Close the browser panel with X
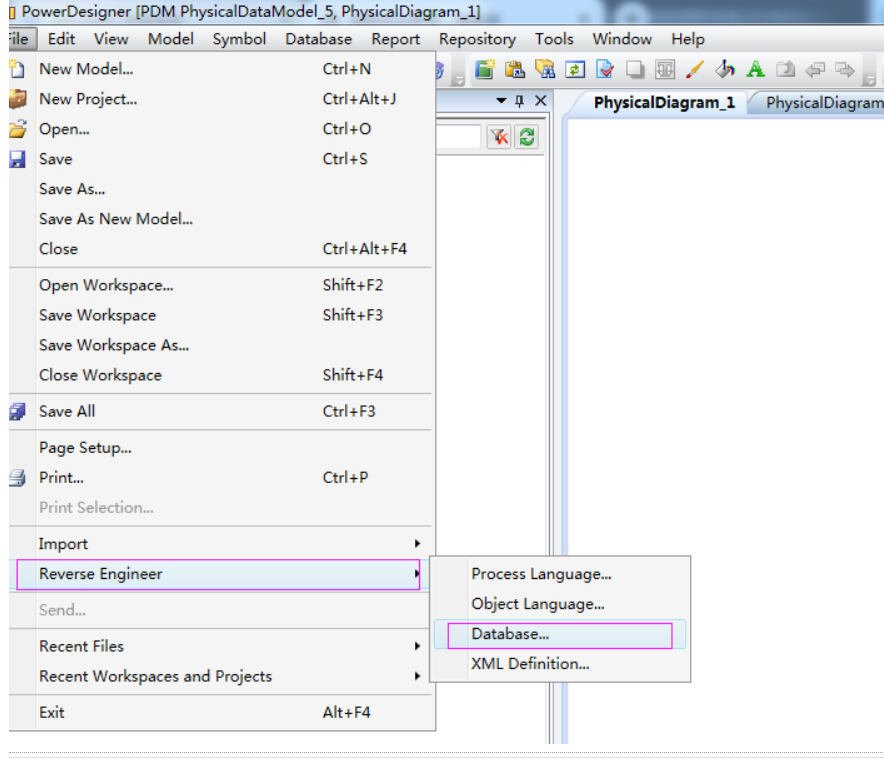 [541, 100]
